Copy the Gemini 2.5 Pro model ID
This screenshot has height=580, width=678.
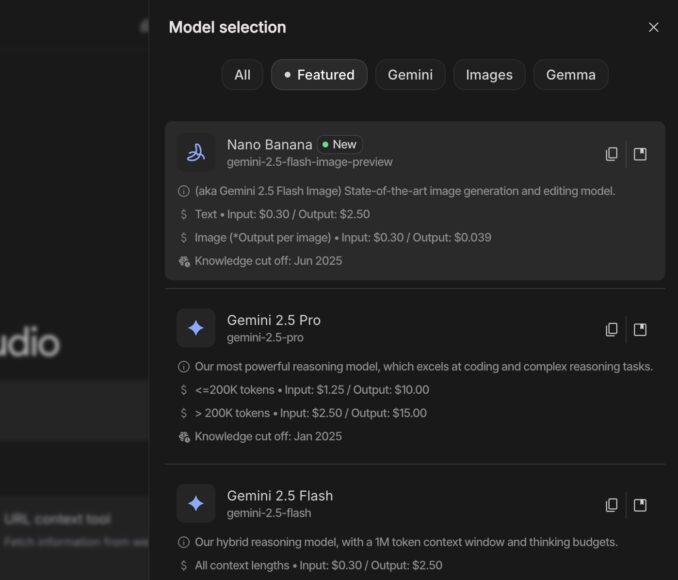coord(611,329)
